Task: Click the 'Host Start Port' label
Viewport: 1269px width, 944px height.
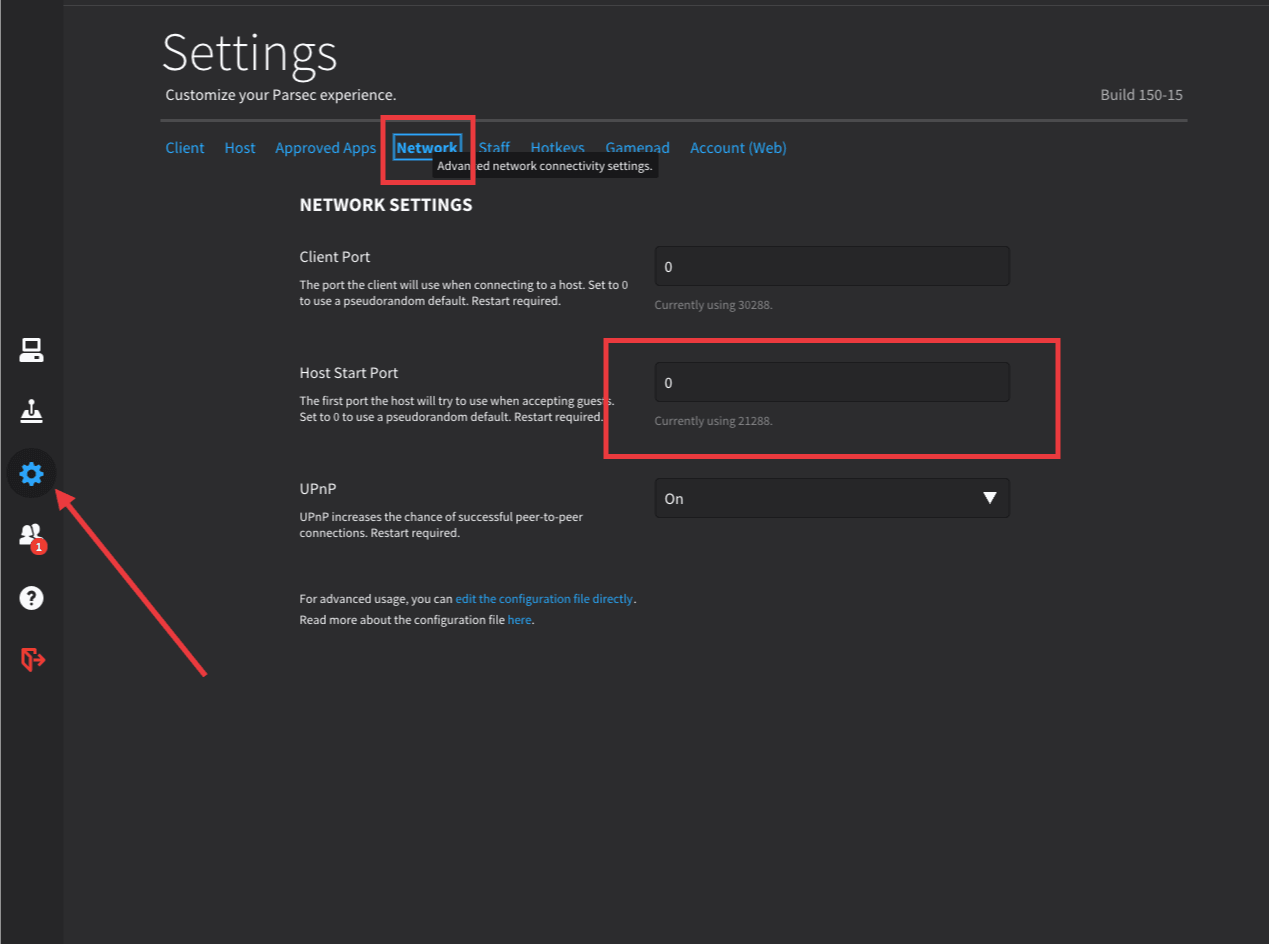Action: (349, 373)
